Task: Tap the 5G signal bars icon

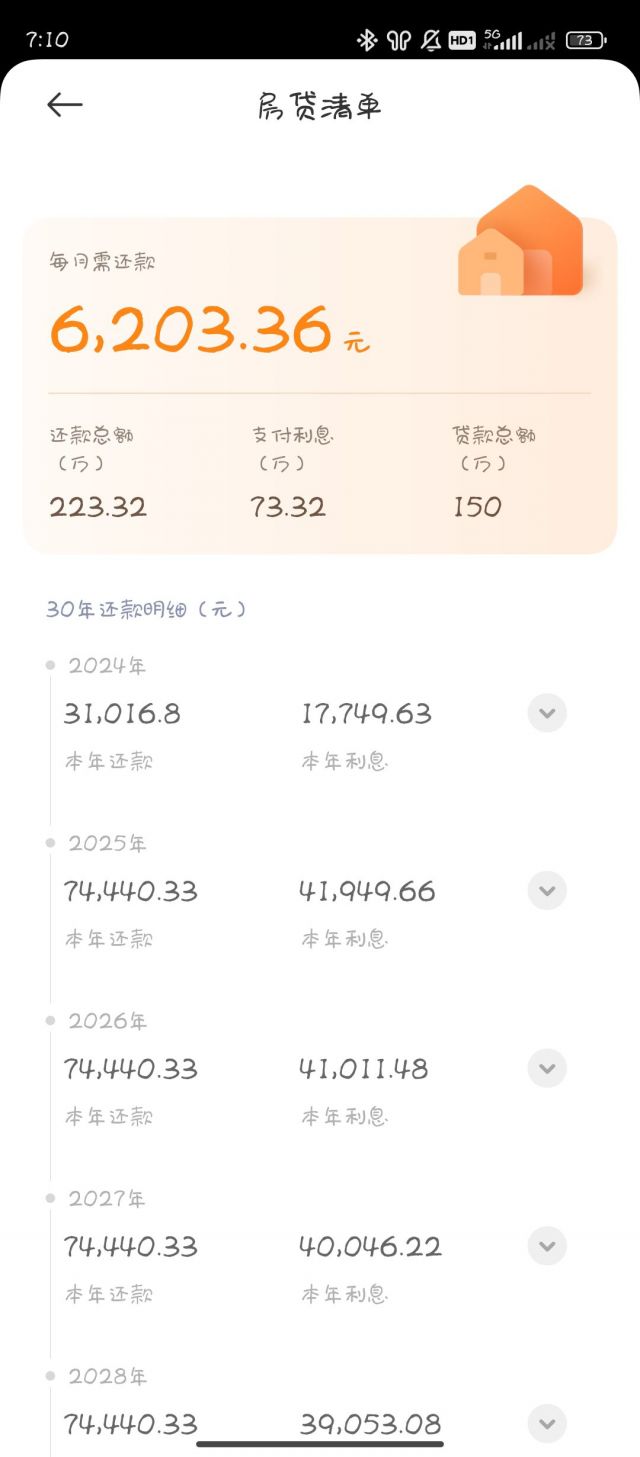Action: [502, 40]
